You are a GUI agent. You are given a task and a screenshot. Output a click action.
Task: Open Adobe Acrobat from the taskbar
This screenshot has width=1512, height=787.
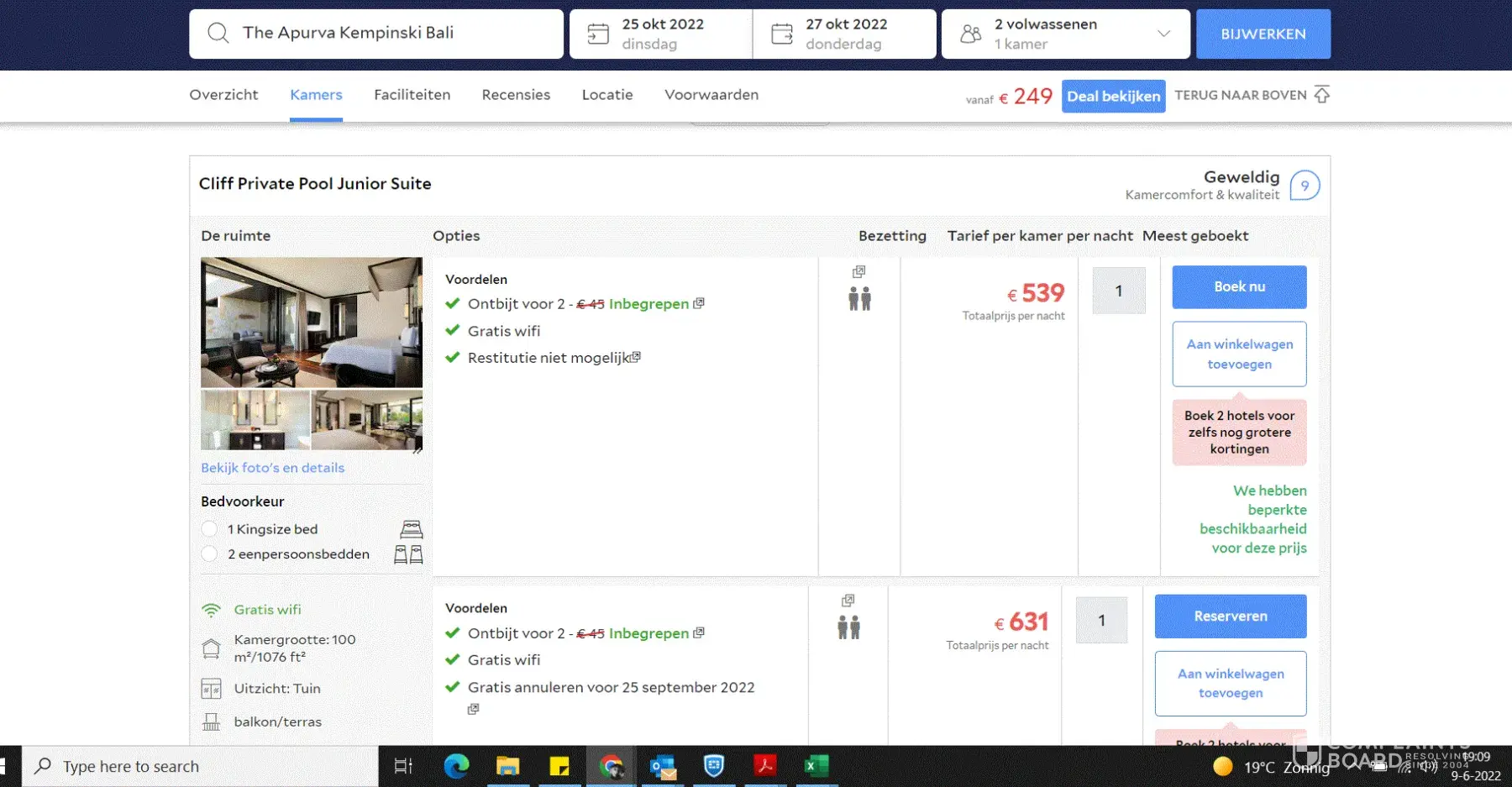pyautogui.click(x=765, y=766)
